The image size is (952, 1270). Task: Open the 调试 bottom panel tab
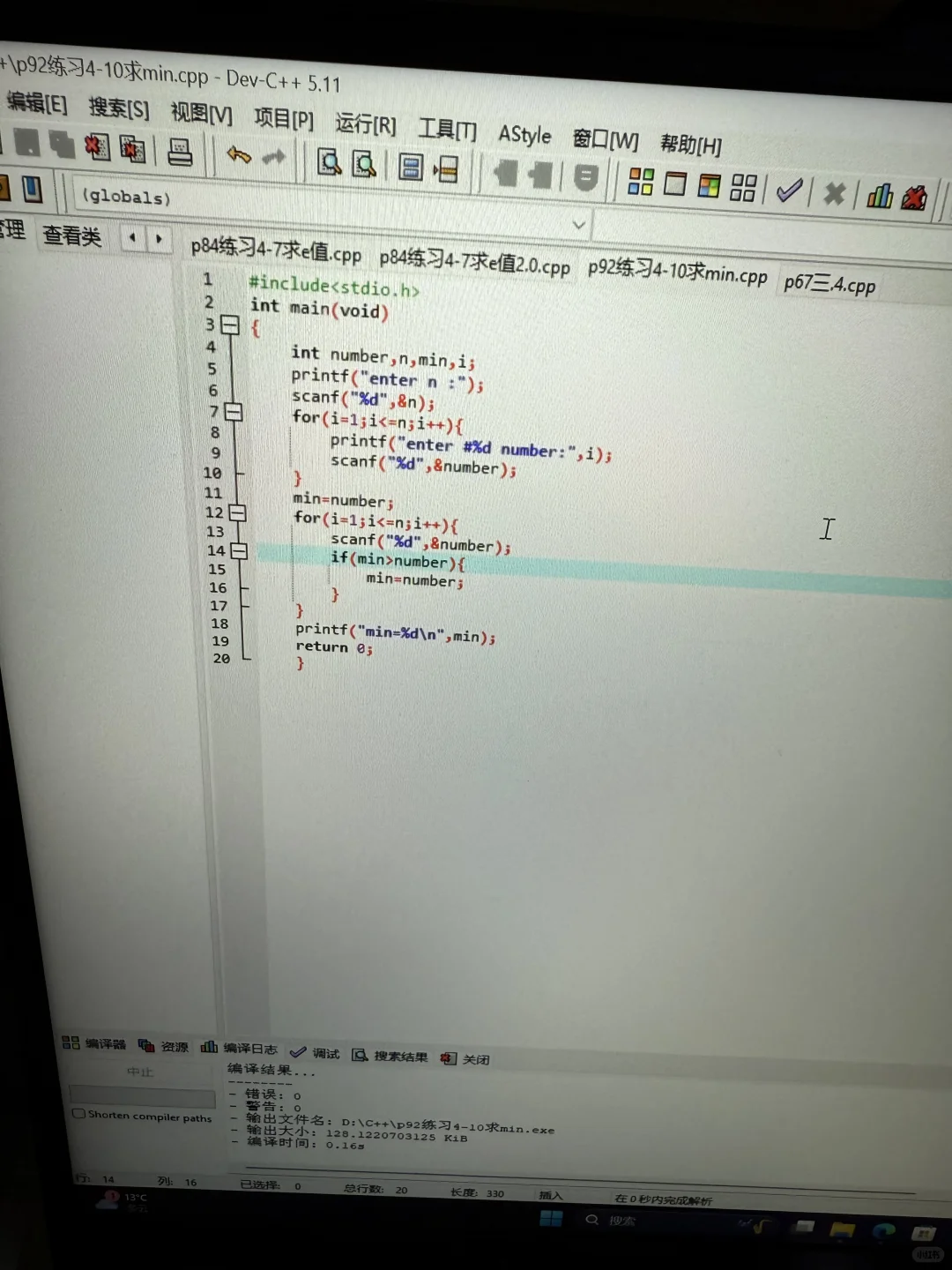click(x=315, y=1052)
